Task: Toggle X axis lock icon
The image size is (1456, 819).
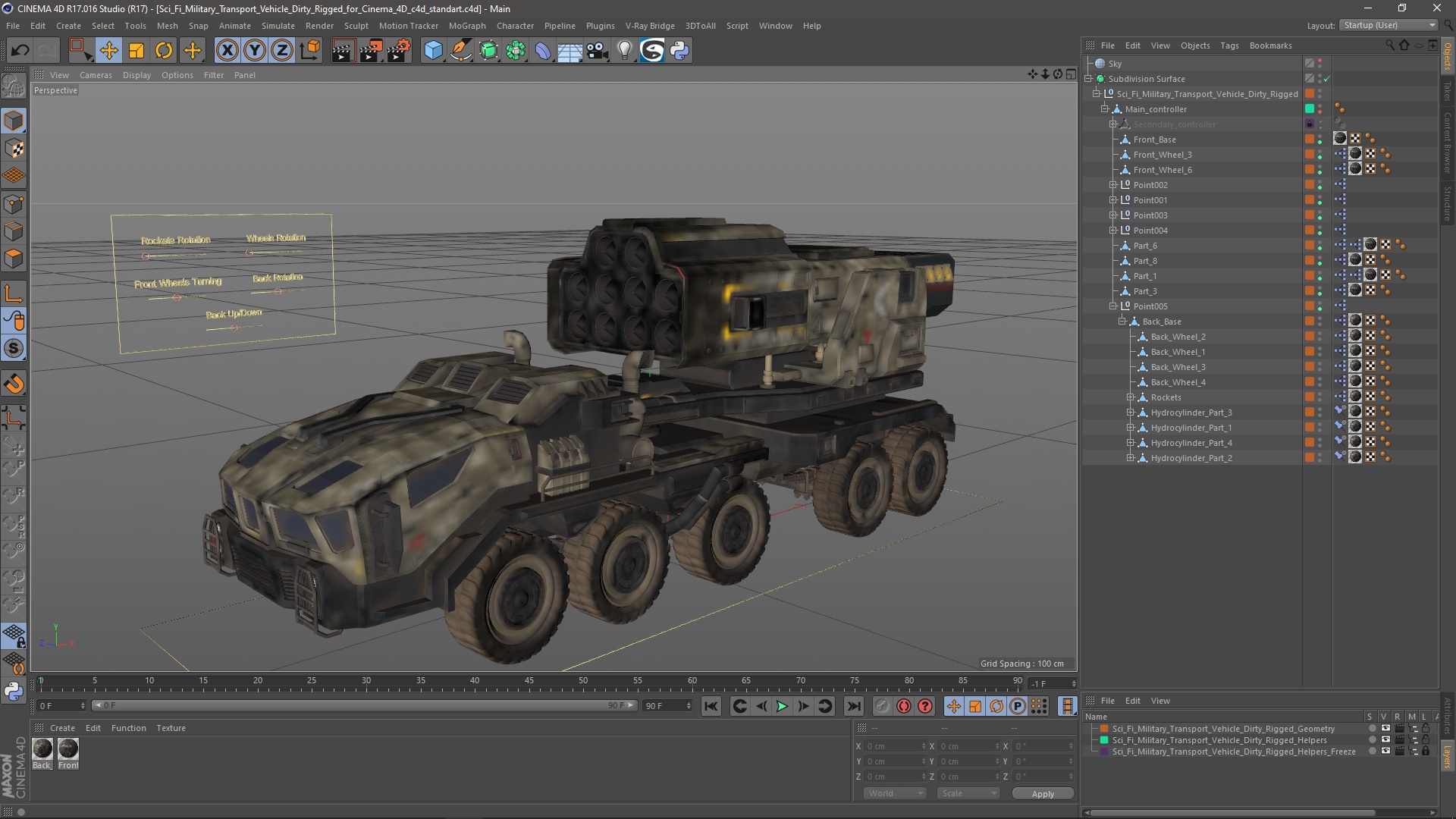Action: (x=227, y=51)
